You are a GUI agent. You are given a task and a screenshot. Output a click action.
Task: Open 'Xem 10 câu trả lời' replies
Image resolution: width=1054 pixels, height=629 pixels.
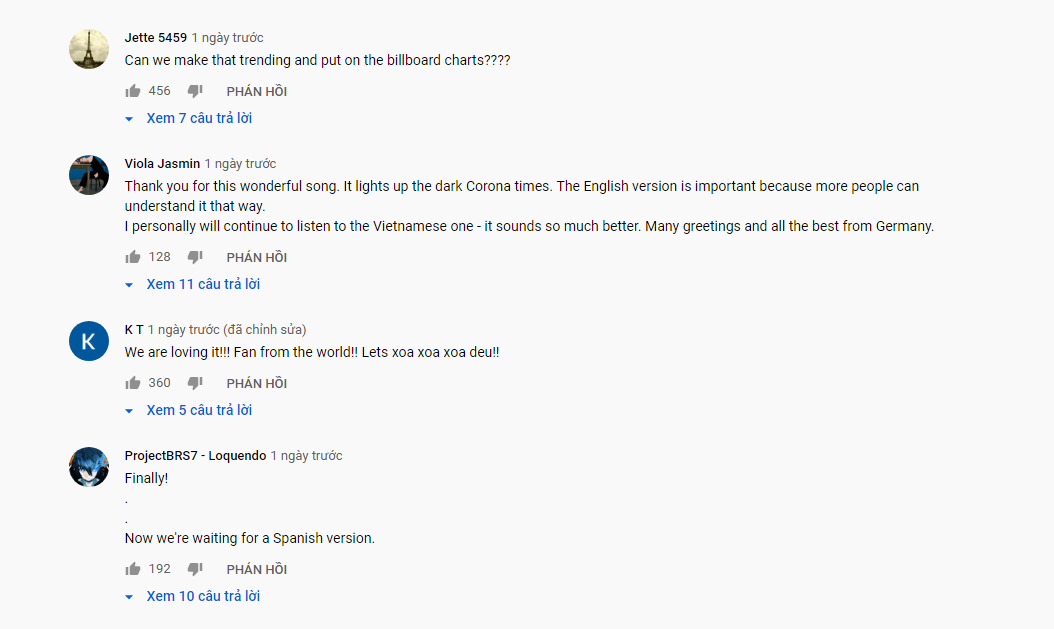pos(193,596)
